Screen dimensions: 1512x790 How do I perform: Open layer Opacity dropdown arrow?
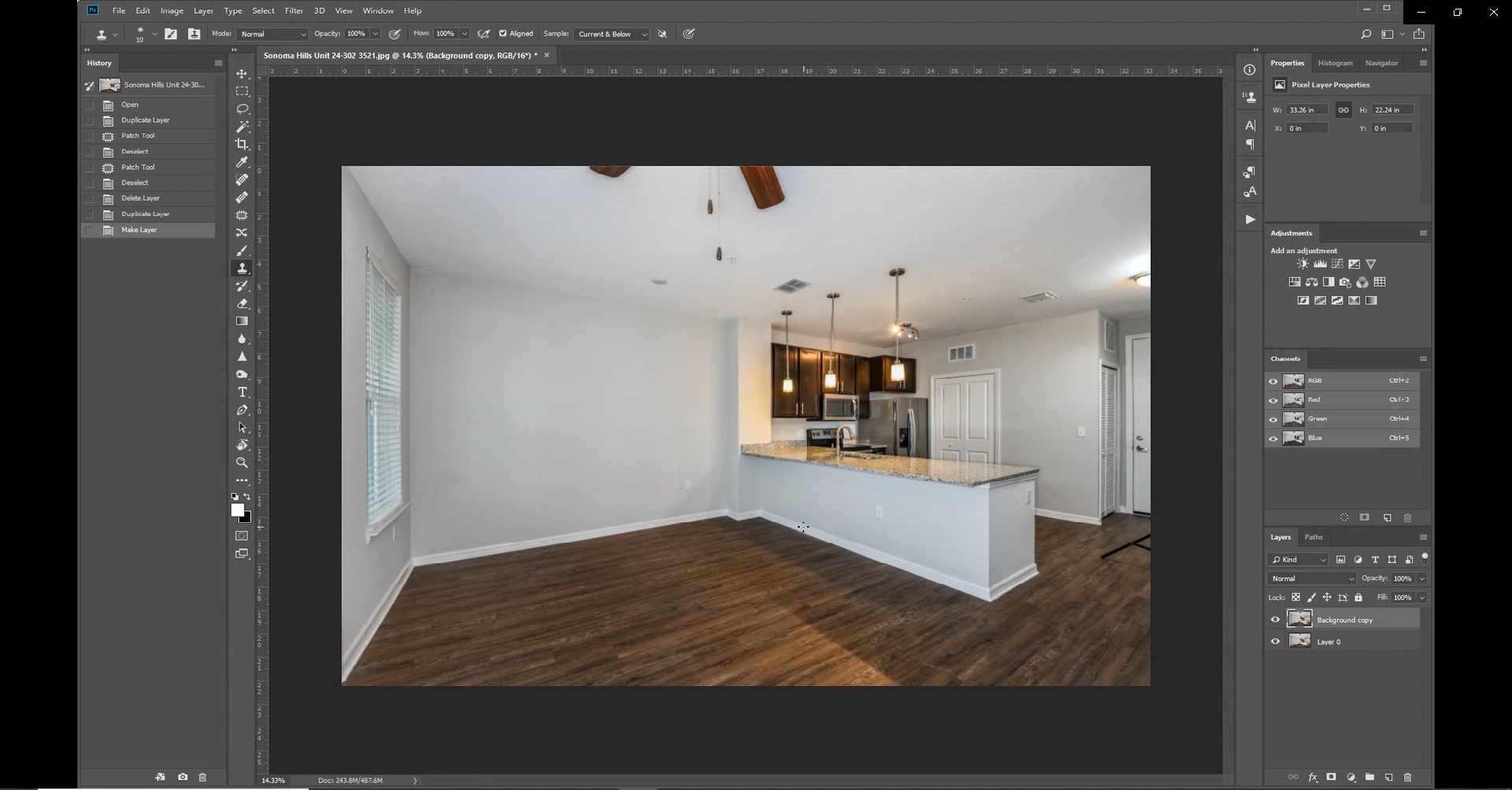pos(1421,578)
